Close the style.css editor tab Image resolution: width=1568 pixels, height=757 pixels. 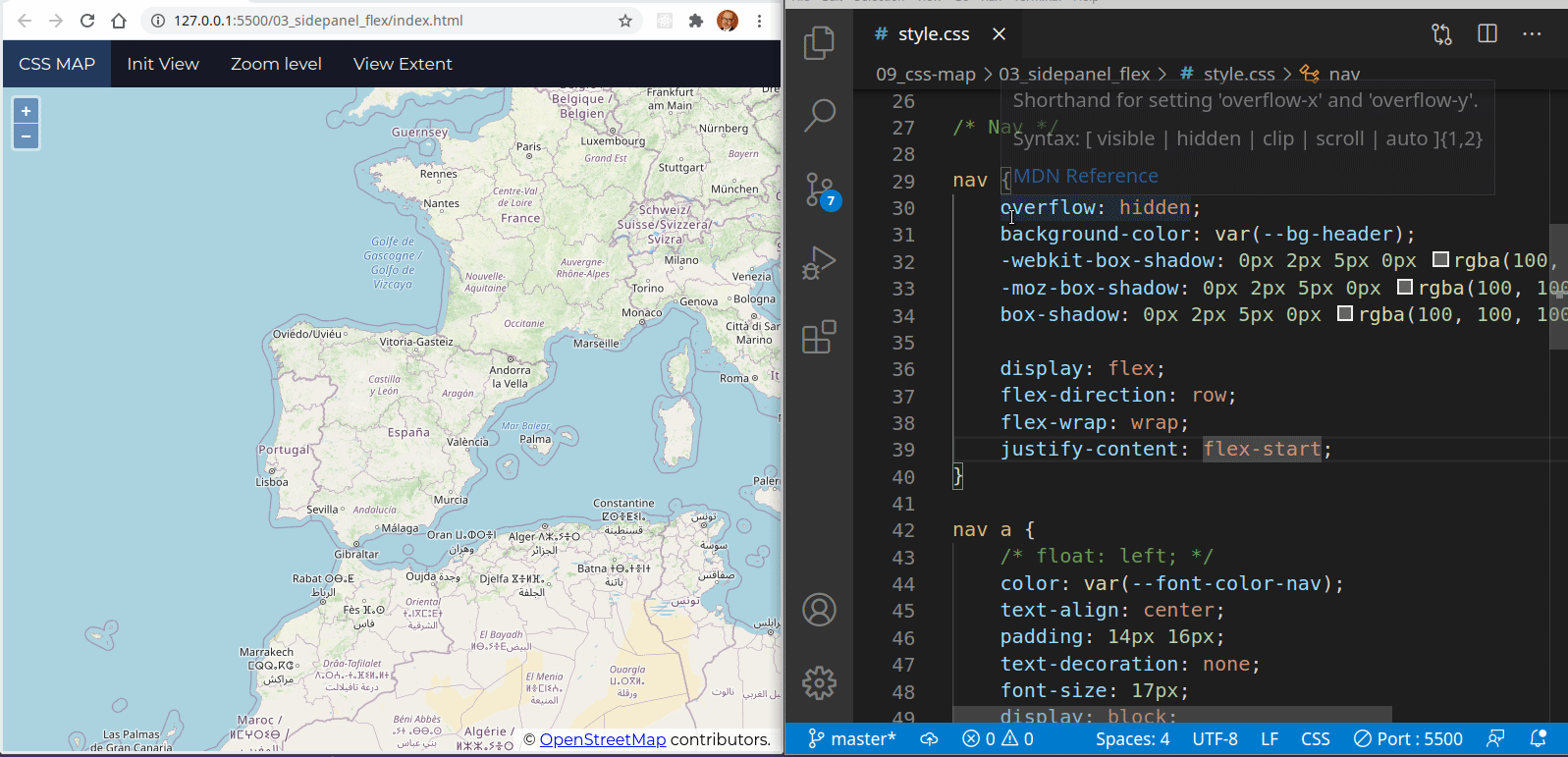tap(999, 34)
